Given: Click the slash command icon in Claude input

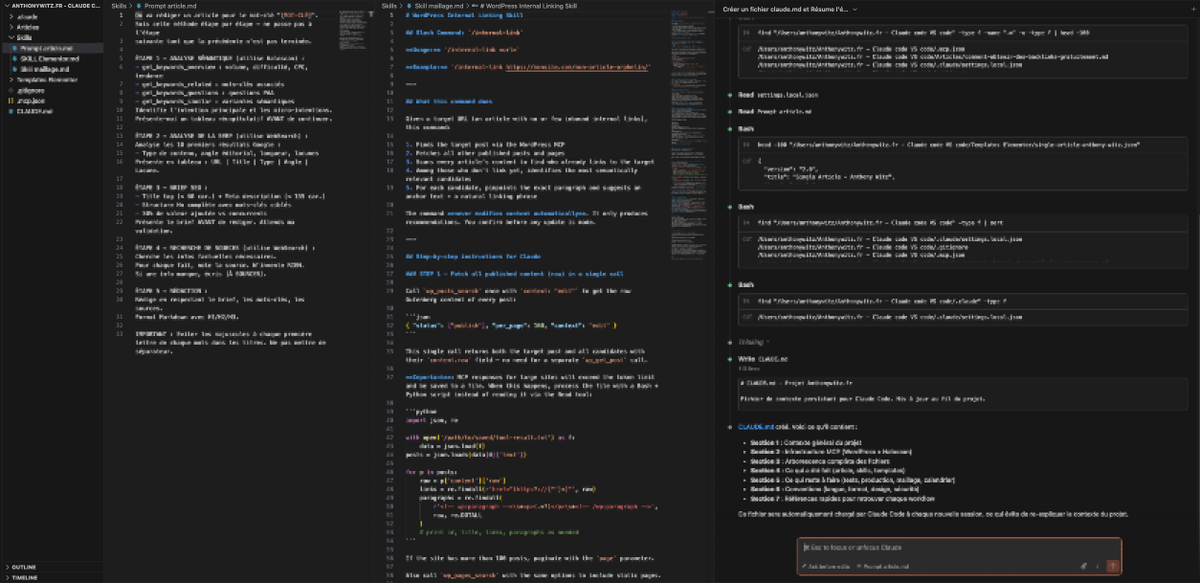Looking at the screenshot, I should click(1097, 565).
